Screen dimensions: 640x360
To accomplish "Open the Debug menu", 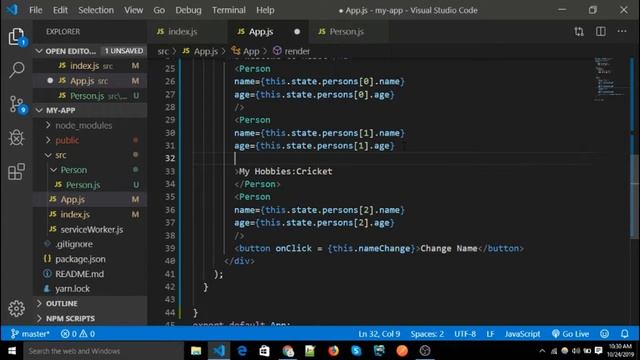I will [188, 10].
